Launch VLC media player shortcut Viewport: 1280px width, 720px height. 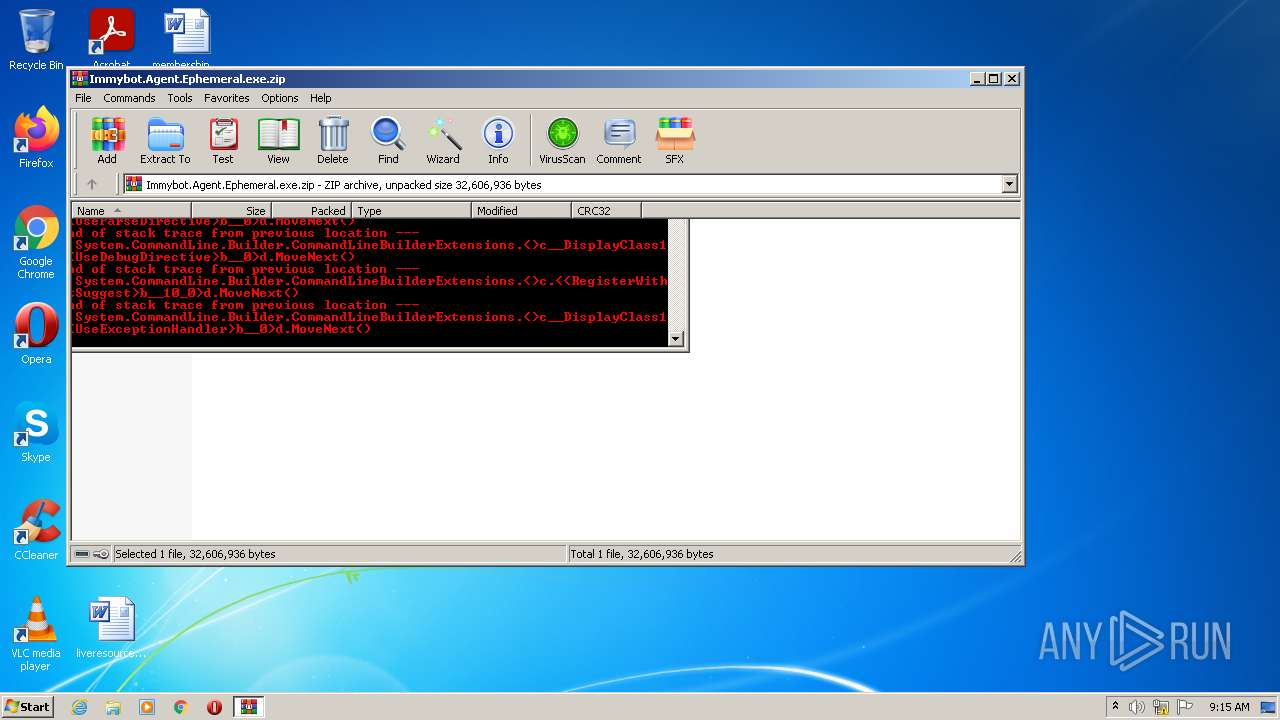coord(36,634)
